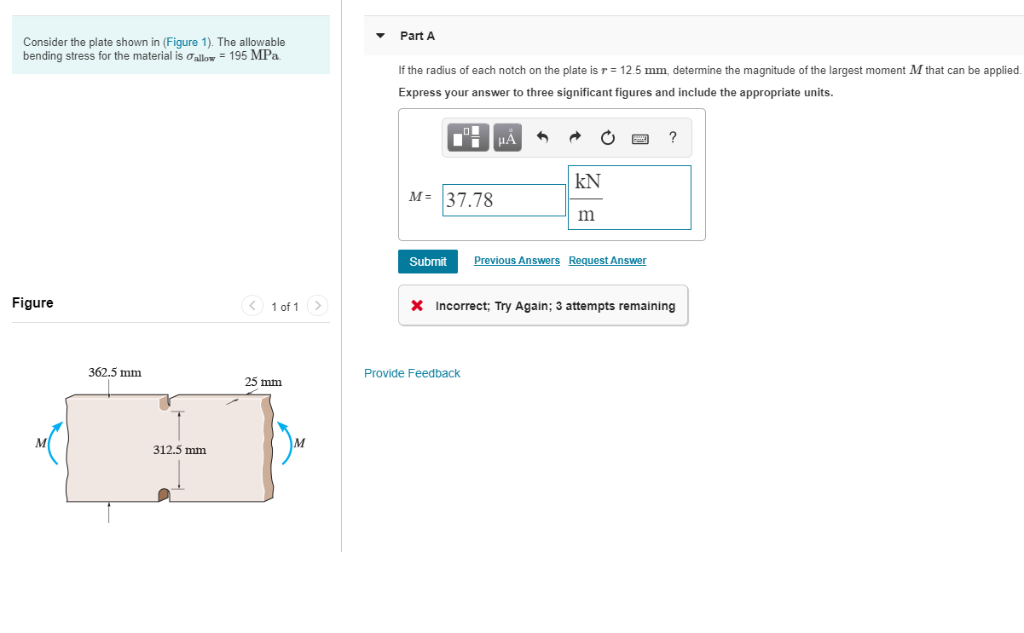Click the plate figure image
1024x633 pixels.
170,447
